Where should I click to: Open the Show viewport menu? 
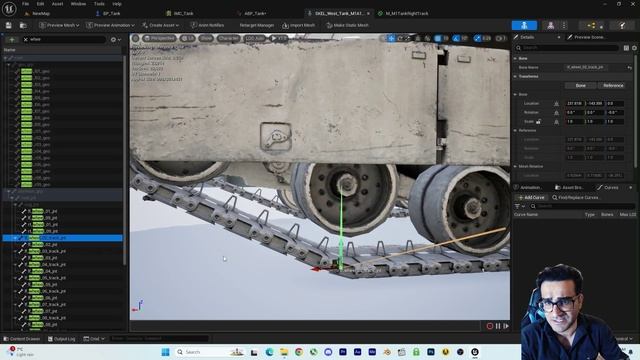[x=206, y=38]
